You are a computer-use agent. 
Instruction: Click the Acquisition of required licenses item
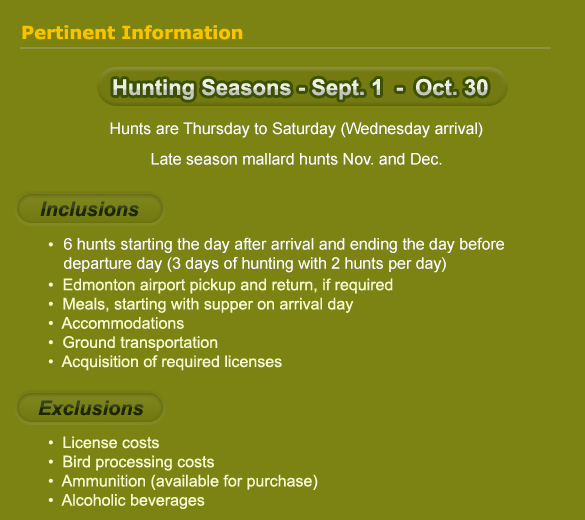pos(172,362)
